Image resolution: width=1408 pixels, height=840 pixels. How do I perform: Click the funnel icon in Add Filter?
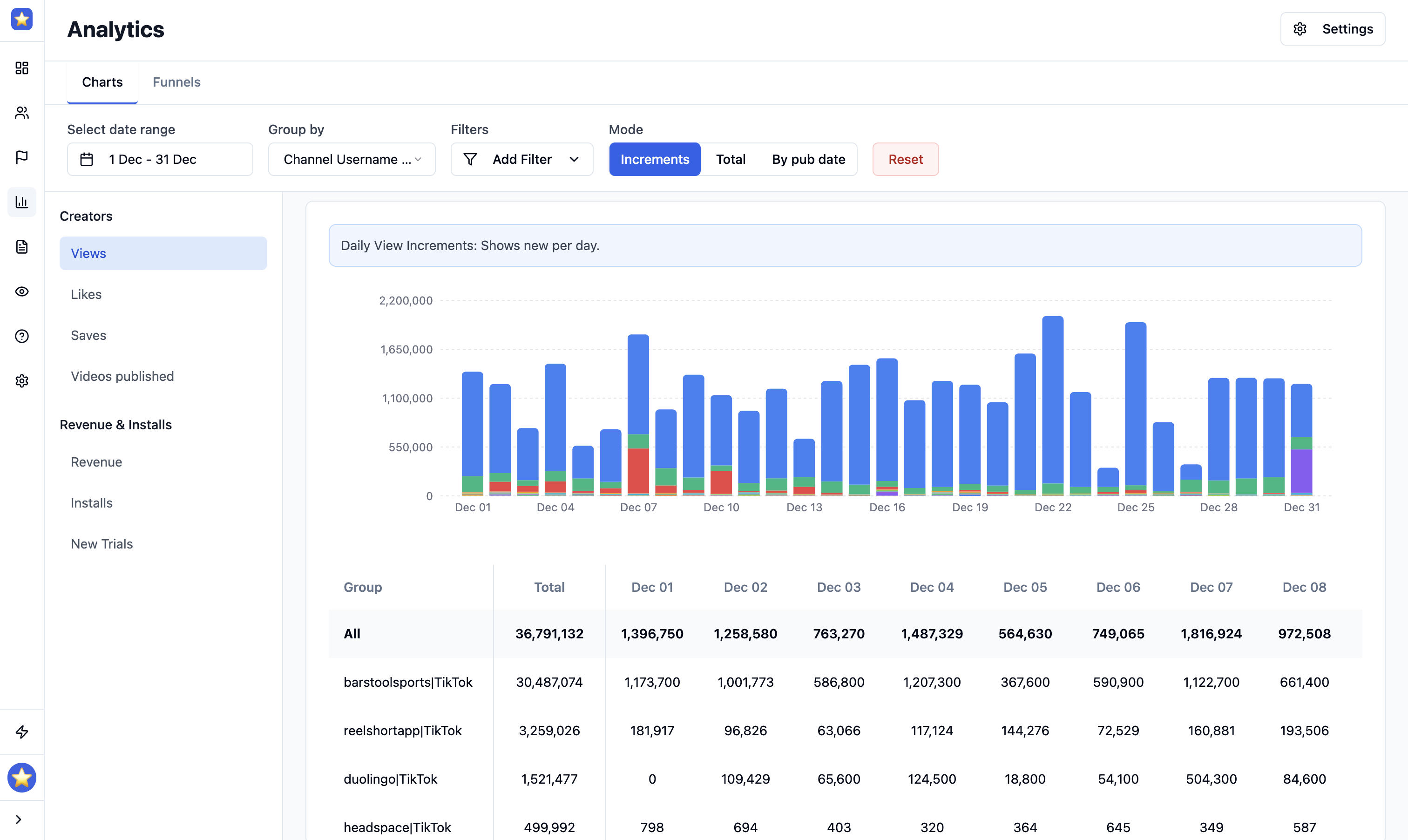pos(470,160)
